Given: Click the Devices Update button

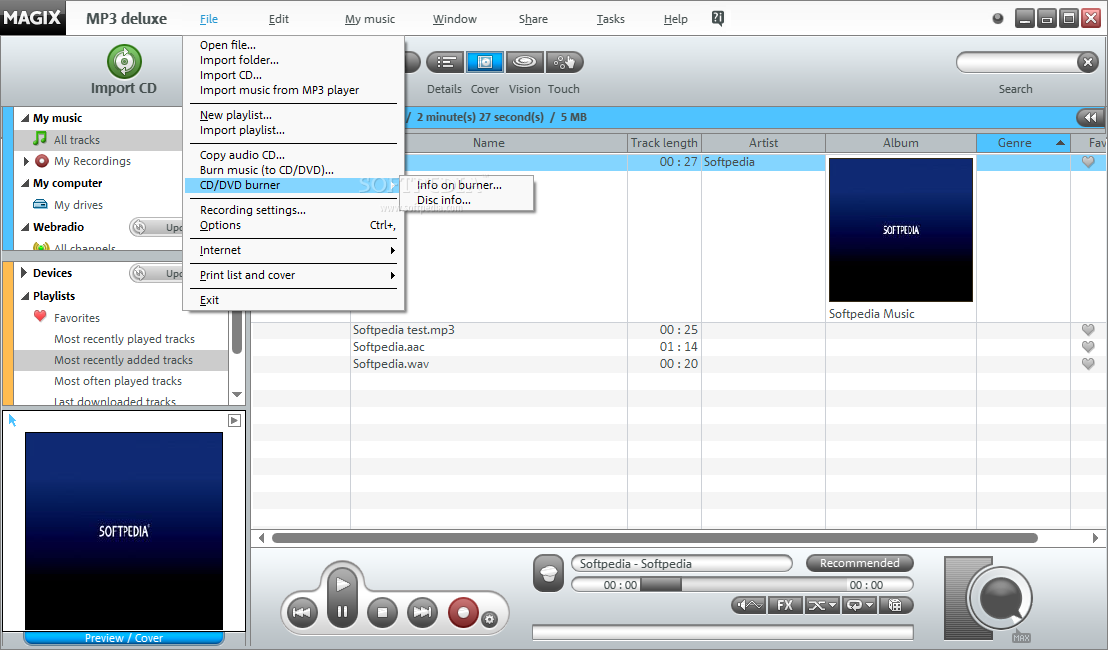Looking at the screenshot, I should pyautogui.click(x=157, y=273).
